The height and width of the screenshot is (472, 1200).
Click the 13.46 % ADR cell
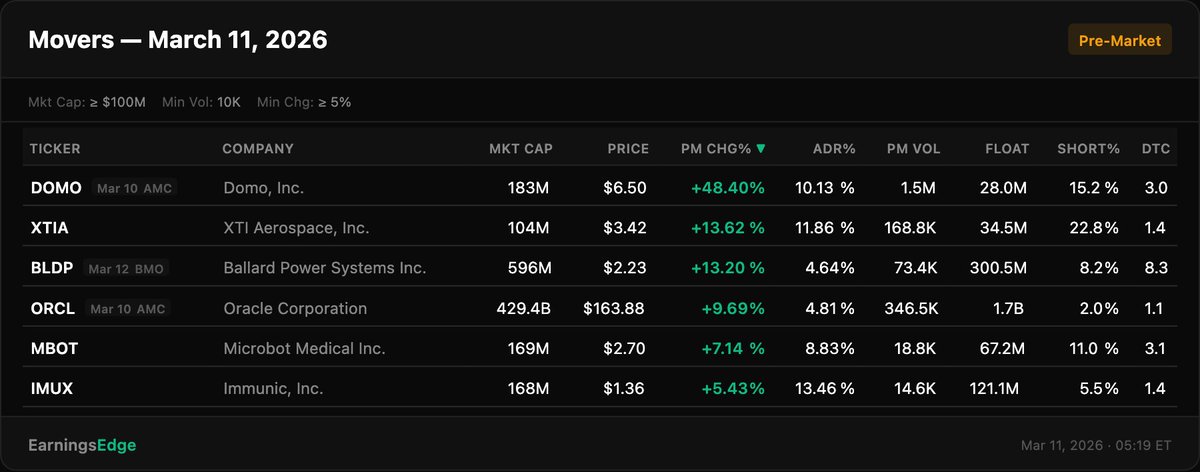click(x=825, y=389)
